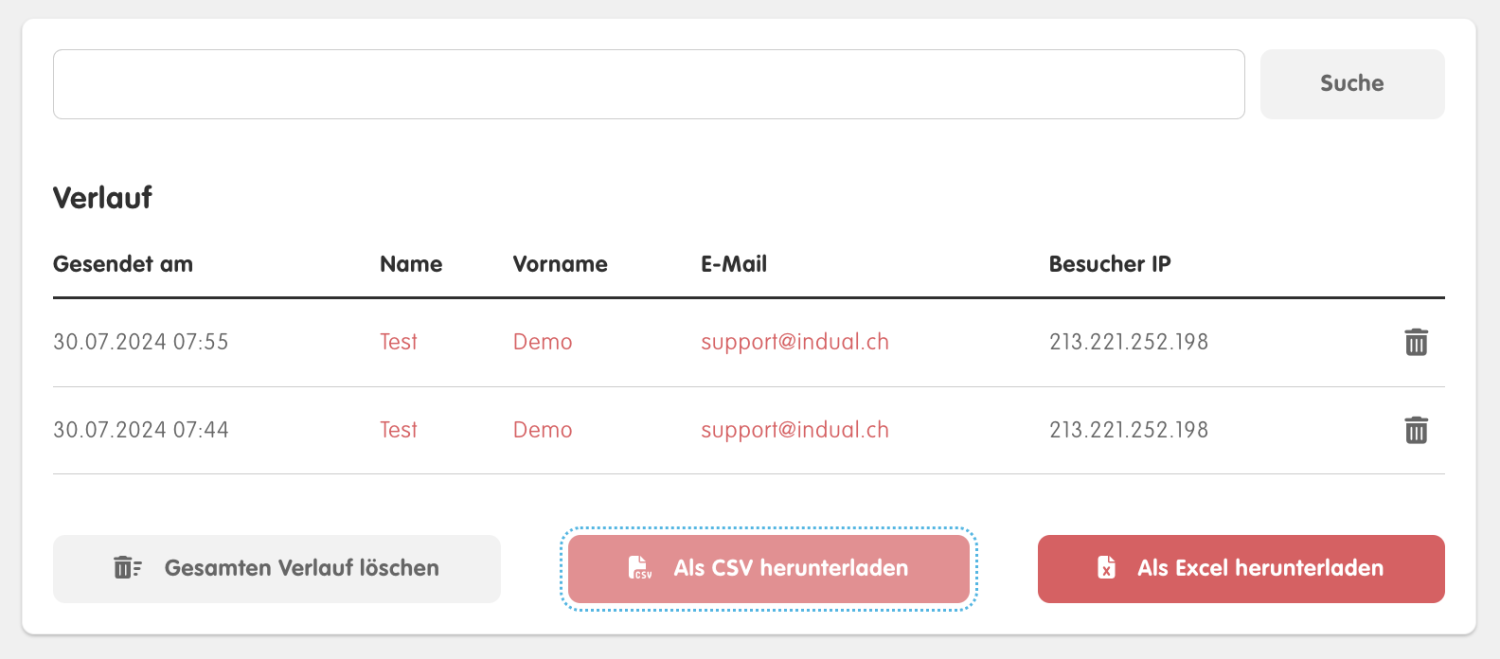Open support@indual.ch link in first row

point(795,342)
